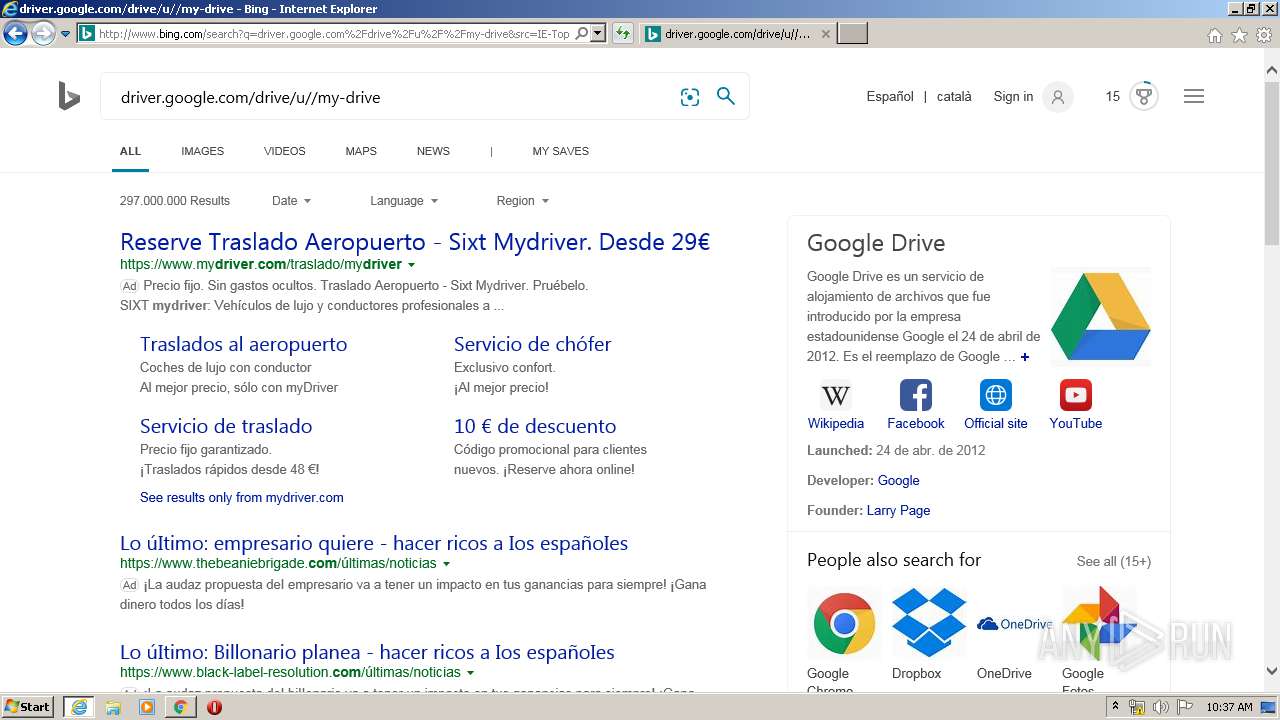Click the IE refresh button
The image size is (1280, 720).
(x=623, y=34)
